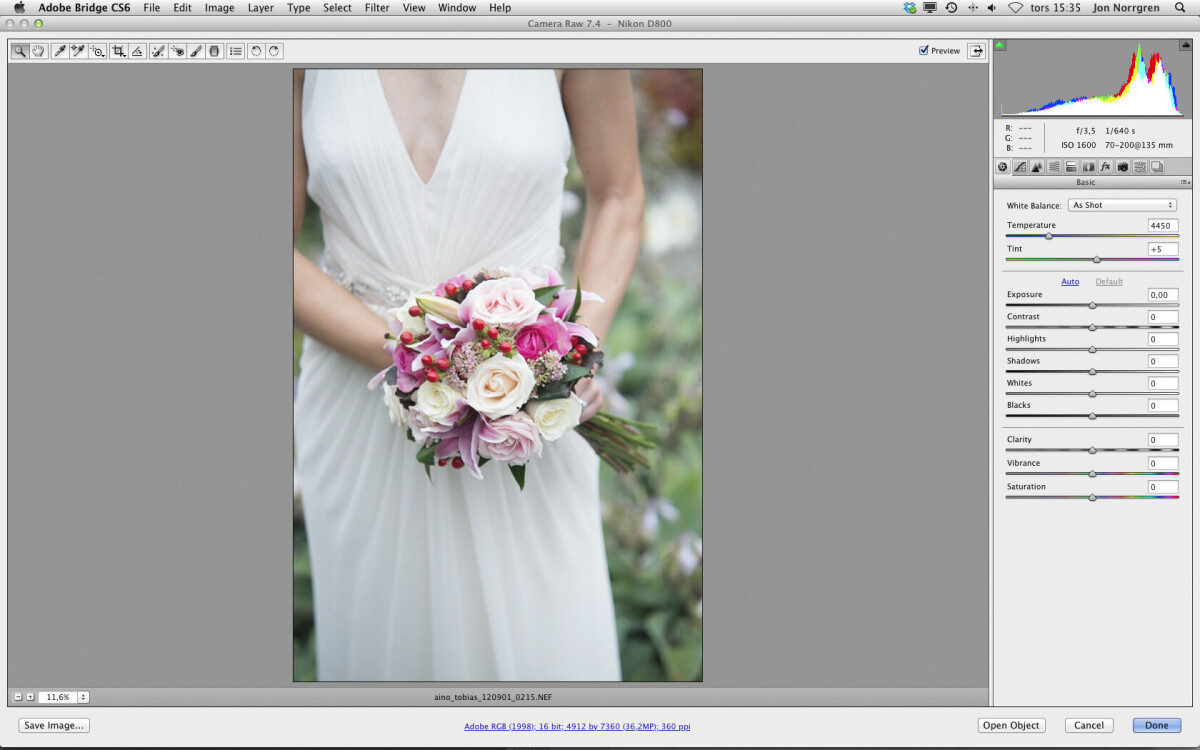Click the Highlights value field
The width and height of the screenshot is (1200, 750).
click(1163, 339)
